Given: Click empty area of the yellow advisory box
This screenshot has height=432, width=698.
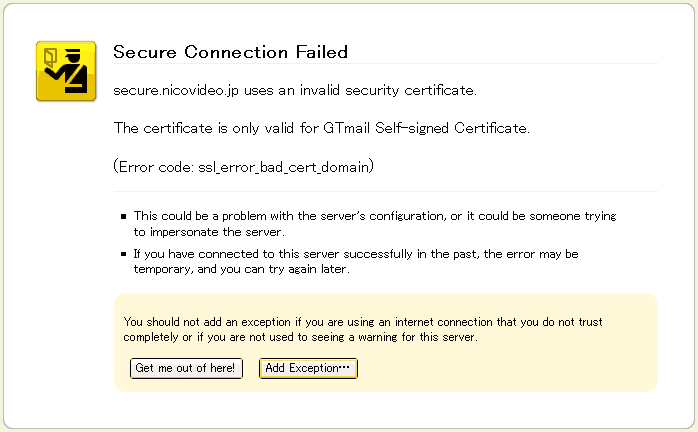Looking at the screenshot, I should 507,370.
